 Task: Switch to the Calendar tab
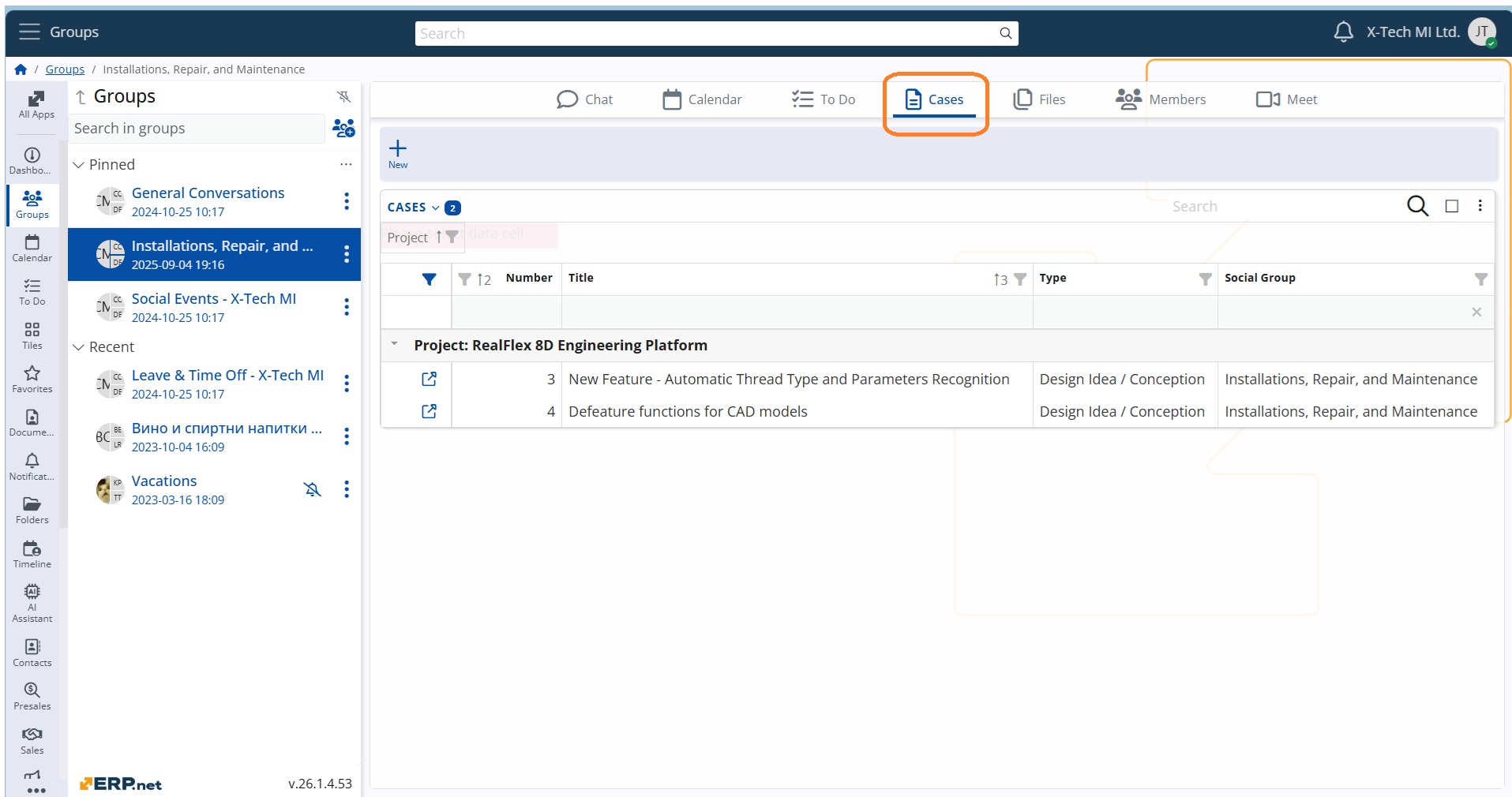click(x=702, y=99)
